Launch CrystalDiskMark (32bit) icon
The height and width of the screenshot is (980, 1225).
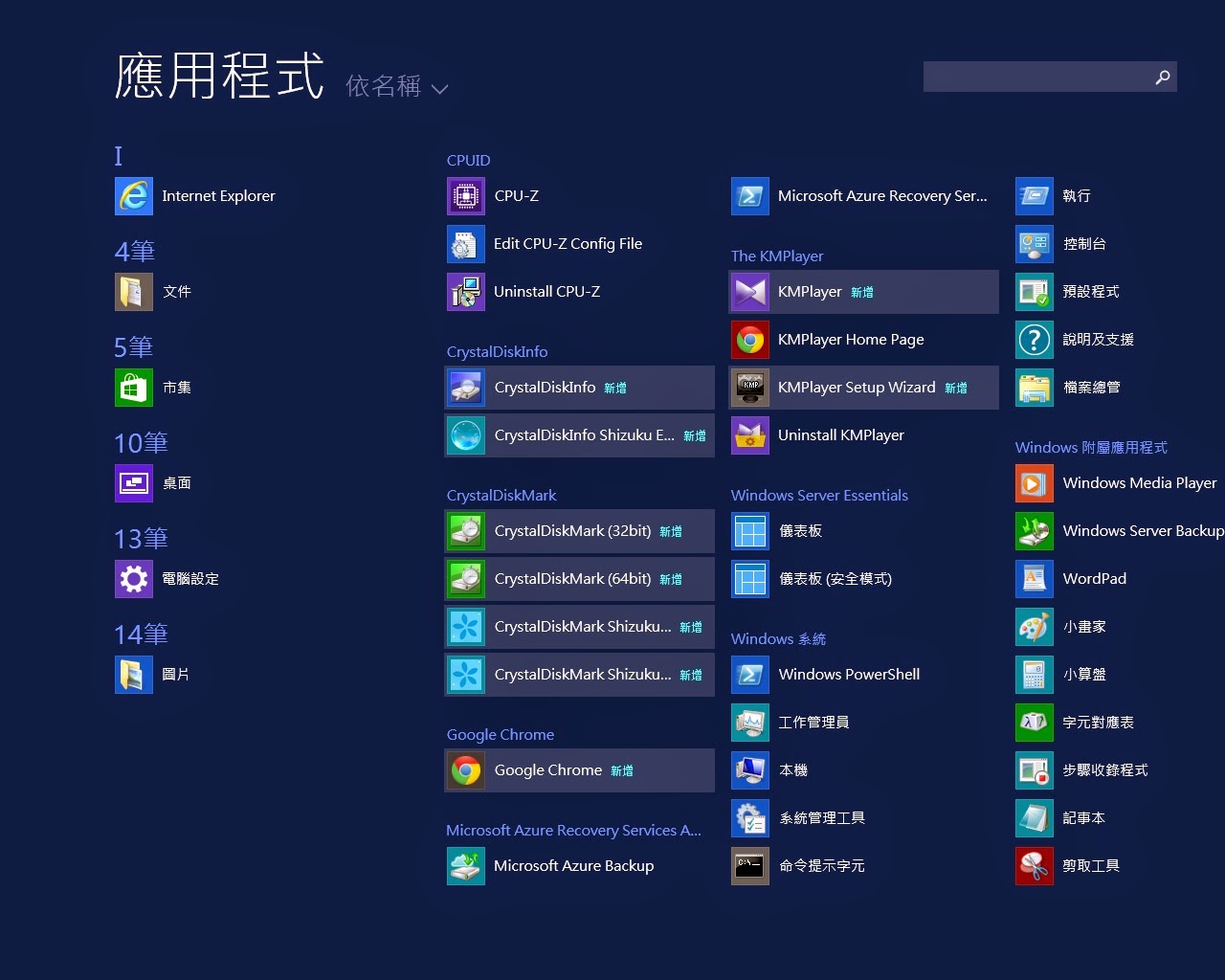[466, 531]
